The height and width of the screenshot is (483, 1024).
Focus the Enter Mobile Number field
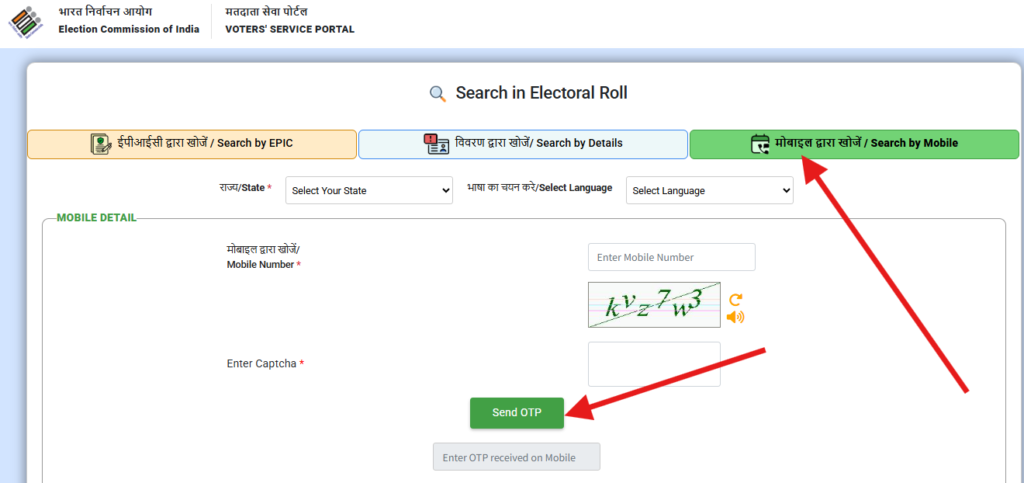click(x=671, y=257)
